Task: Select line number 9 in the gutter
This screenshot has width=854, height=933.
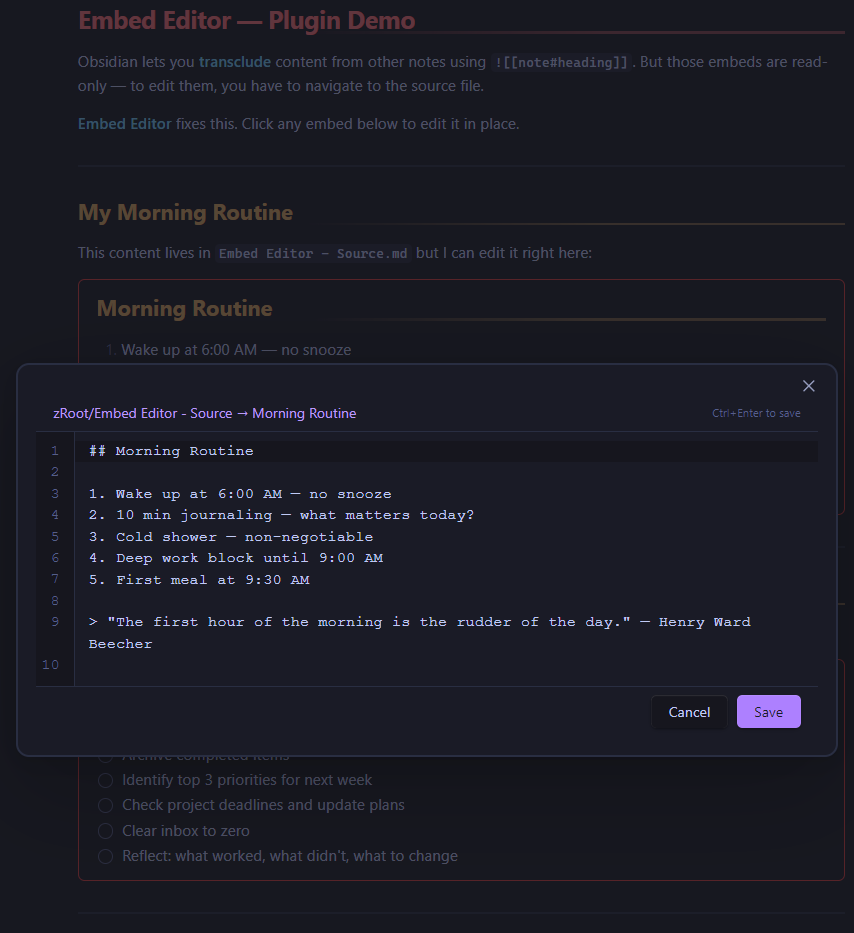Action: pyautogui.click(x=55, y=621)
